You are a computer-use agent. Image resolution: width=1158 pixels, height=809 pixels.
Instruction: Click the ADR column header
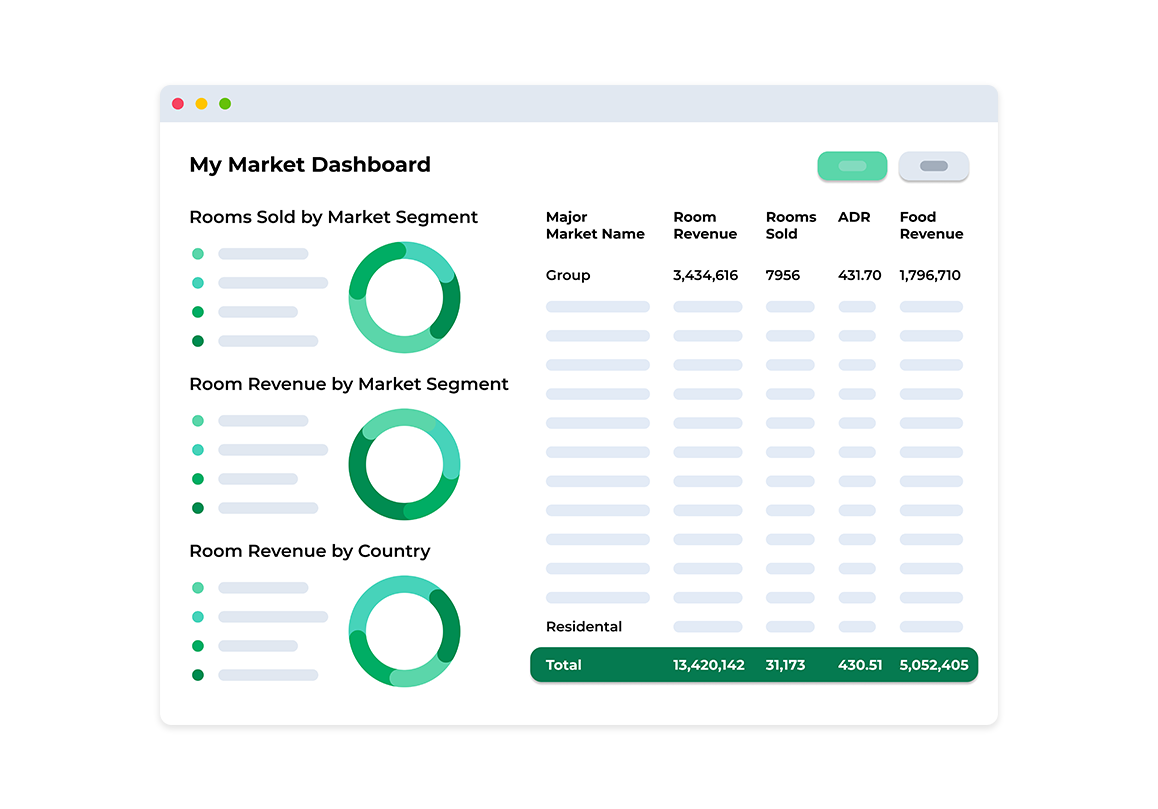coord(853,217)
